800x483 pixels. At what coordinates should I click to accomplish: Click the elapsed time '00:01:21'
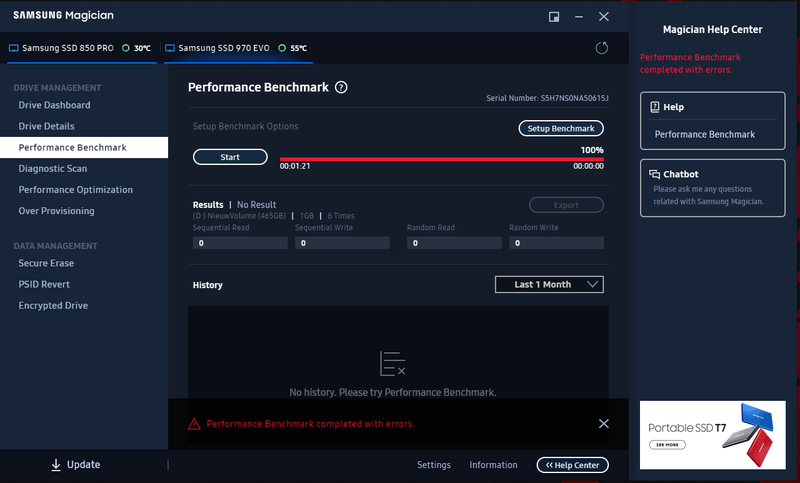(295, 166)
